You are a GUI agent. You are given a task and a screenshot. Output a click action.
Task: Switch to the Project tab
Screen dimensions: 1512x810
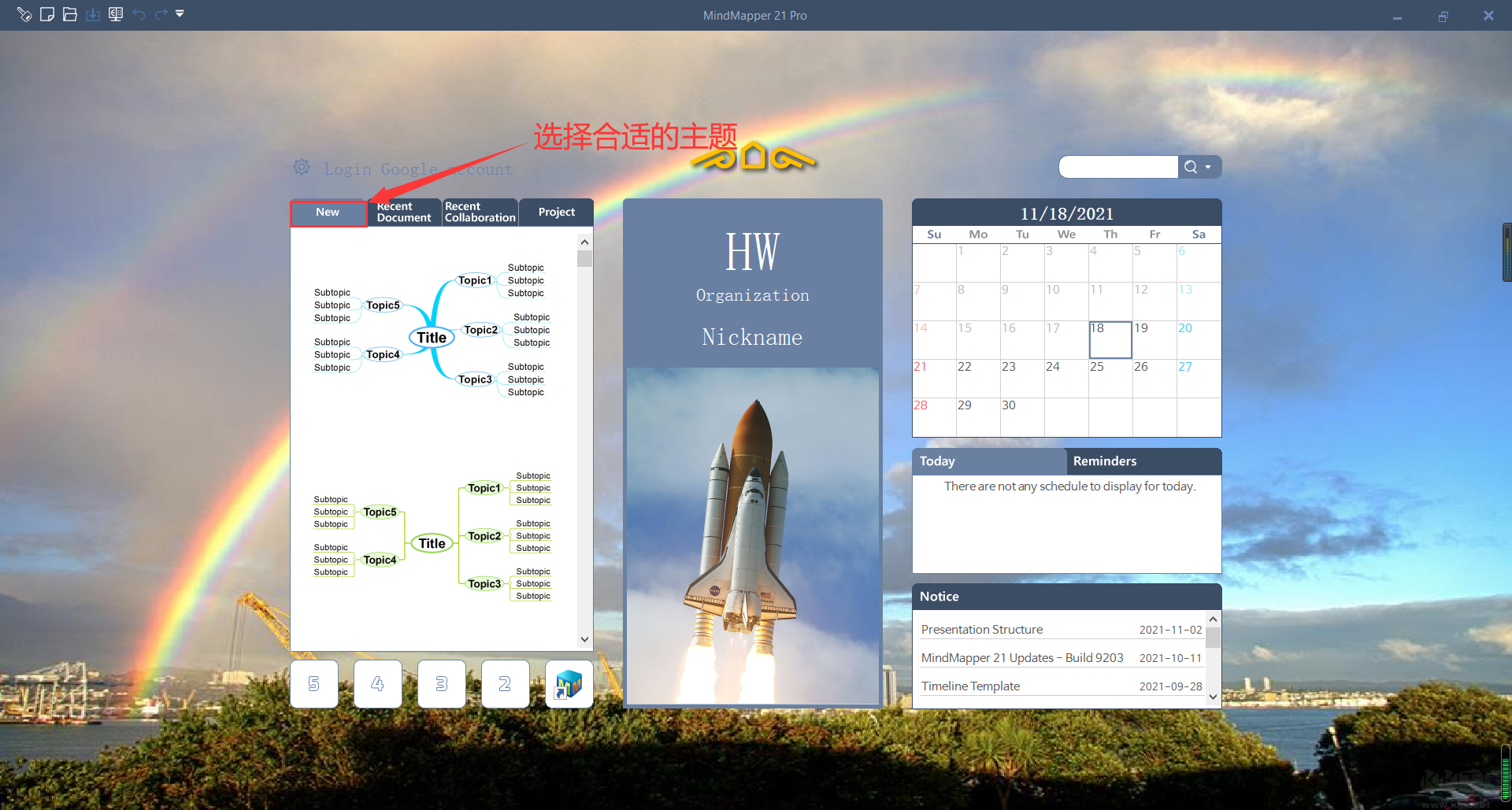tap(557, 213)
